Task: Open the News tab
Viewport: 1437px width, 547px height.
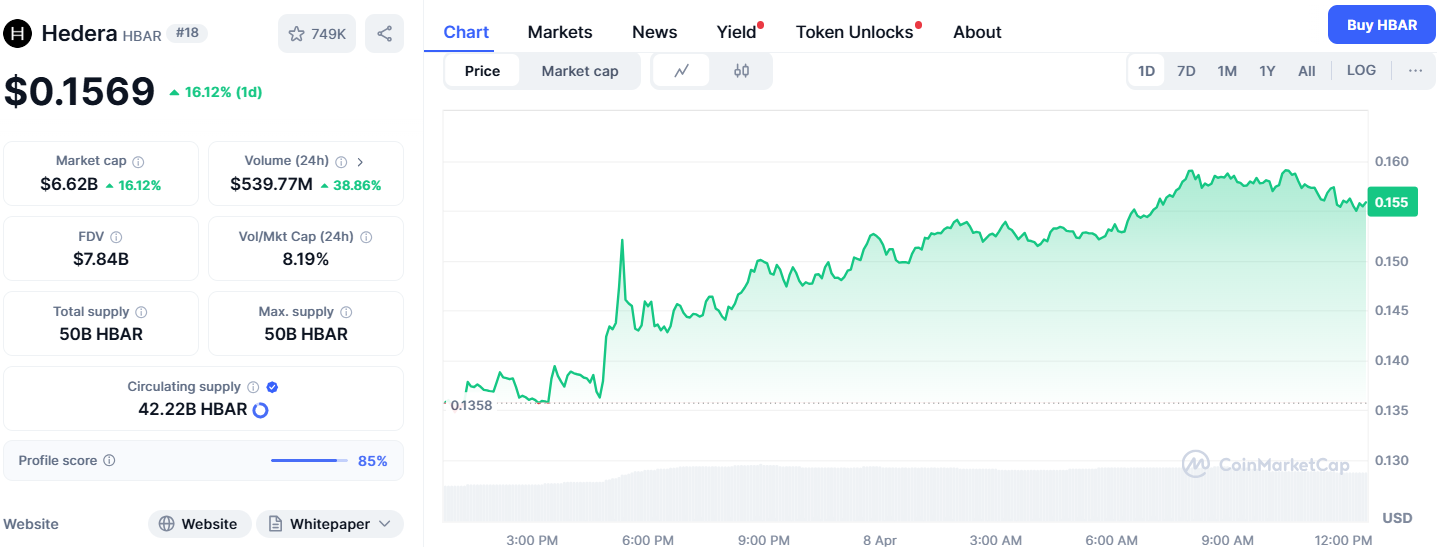Action: 655,32
